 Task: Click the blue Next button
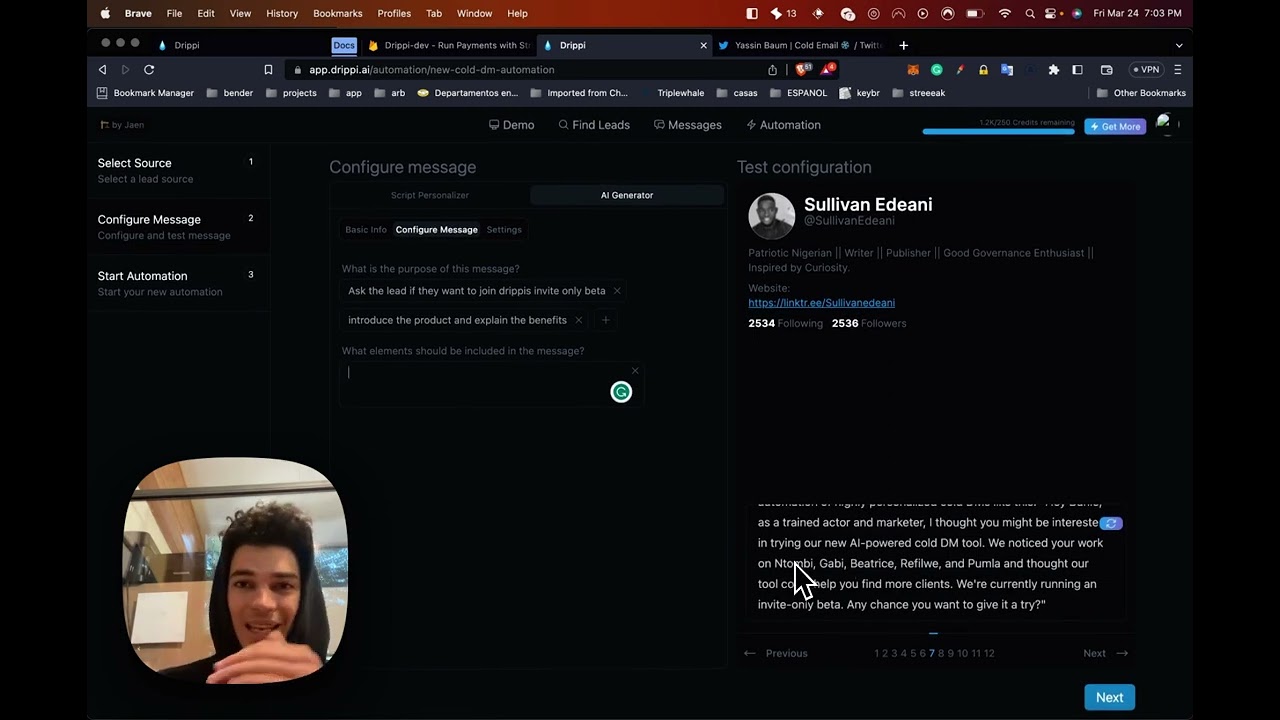click(1109, 698)
